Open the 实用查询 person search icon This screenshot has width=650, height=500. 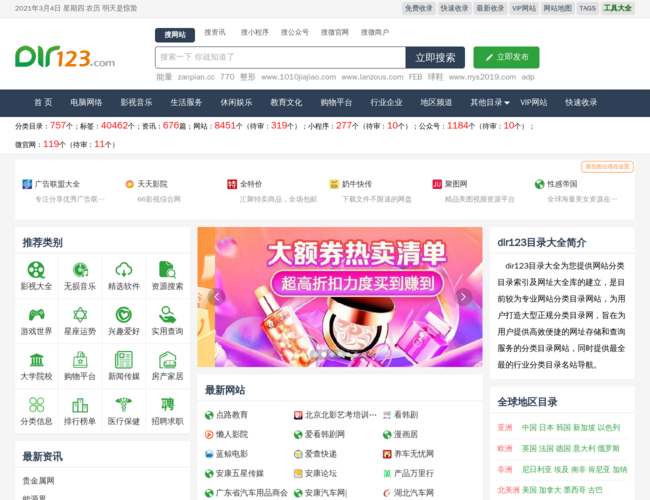click(x=167, y=315)
